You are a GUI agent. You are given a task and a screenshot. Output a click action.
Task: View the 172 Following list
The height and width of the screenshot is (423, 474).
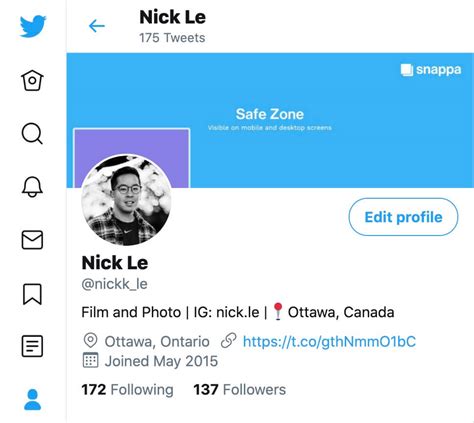(127, 390)
